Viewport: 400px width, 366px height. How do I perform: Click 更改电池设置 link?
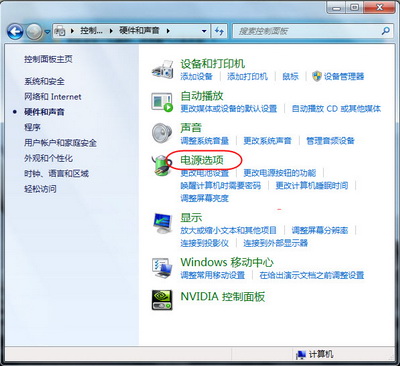click(205, 173)
